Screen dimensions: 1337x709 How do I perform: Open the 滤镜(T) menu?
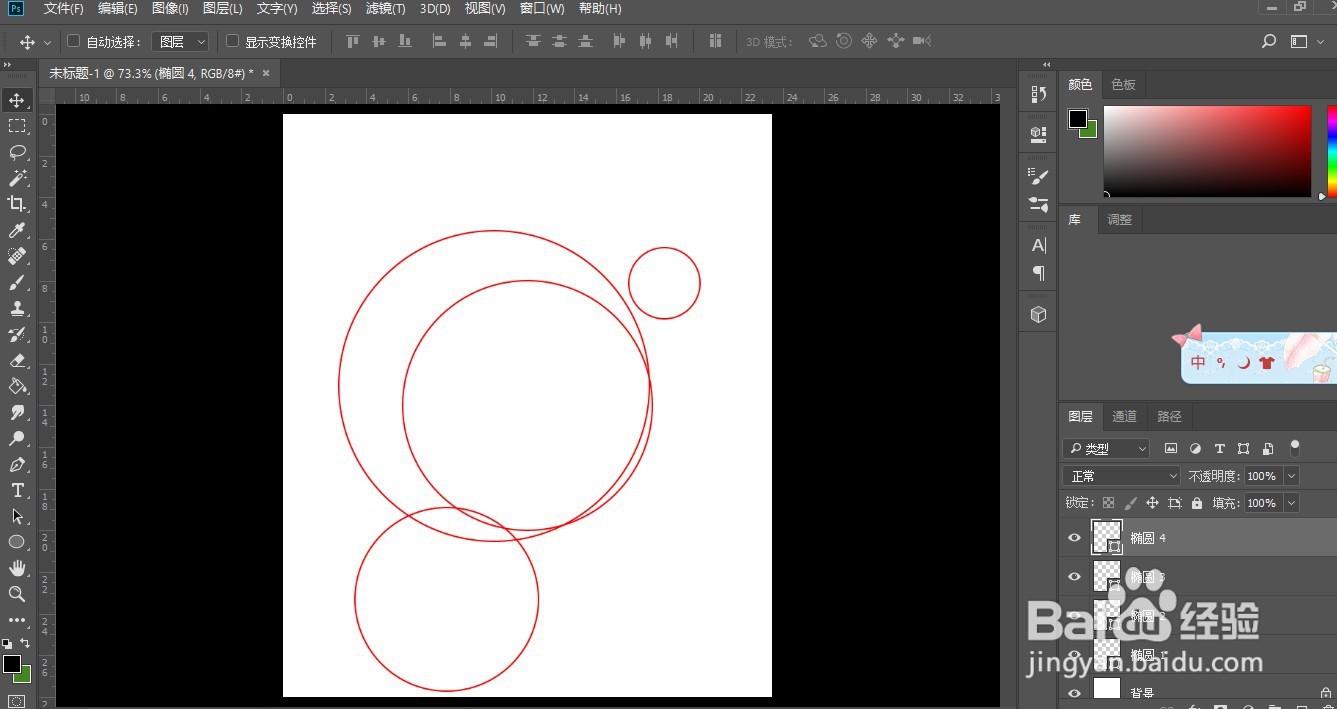385,9
